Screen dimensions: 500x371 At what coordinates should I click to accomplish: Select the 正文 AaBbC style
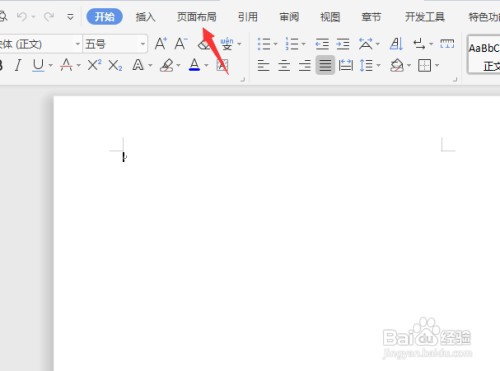(484, 55)
